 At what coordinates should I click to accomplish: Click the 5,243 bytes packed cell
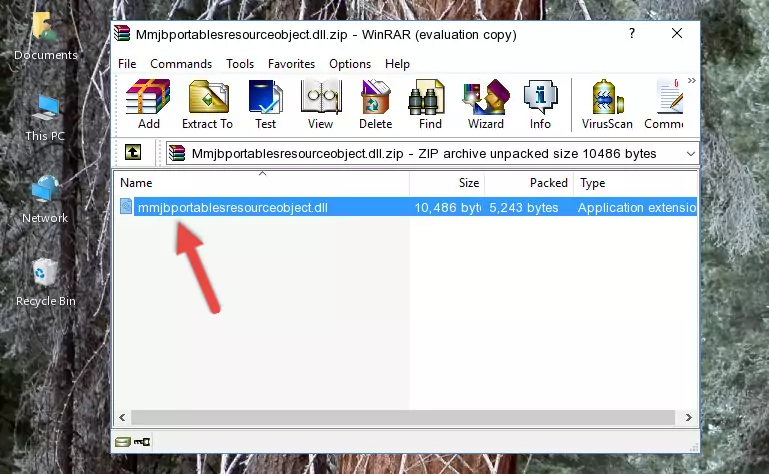point(524,208)
